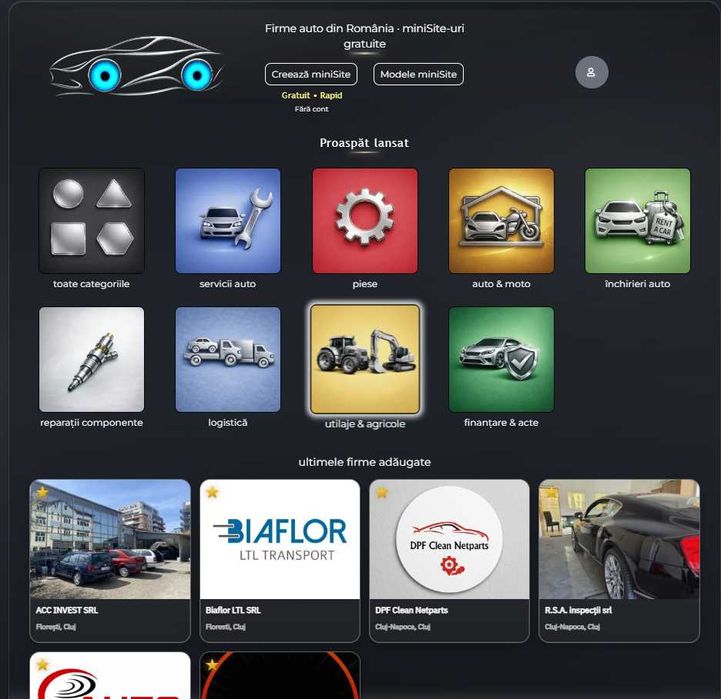The image size is (721, 699).
Task: Click the Fără cont text
Action: coord(311,109)
